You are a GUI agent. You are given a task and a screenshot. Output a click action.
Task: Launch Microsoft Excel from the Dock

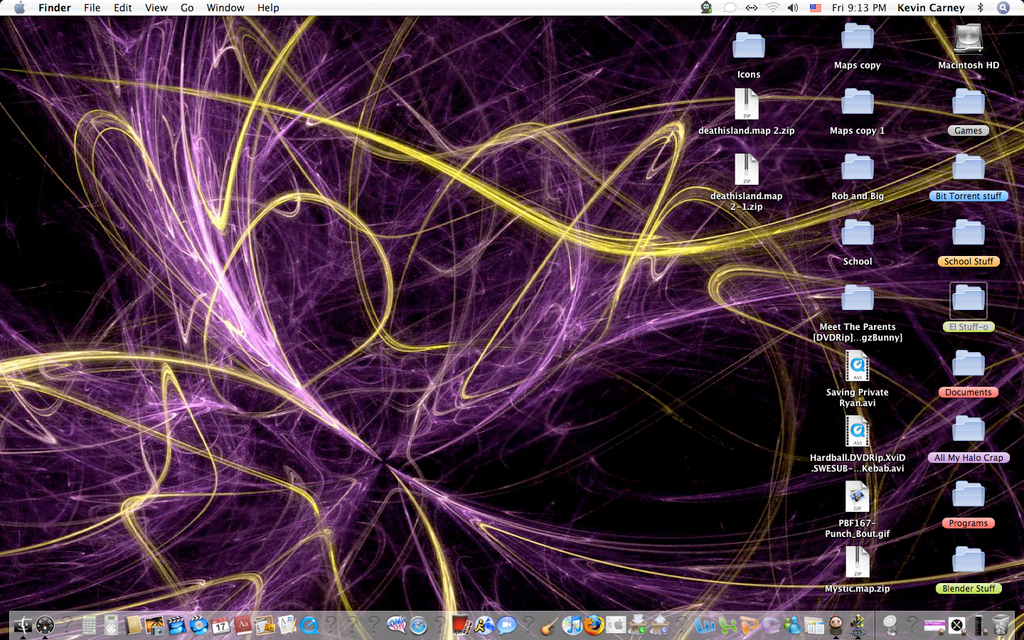[x=727, y=625]
